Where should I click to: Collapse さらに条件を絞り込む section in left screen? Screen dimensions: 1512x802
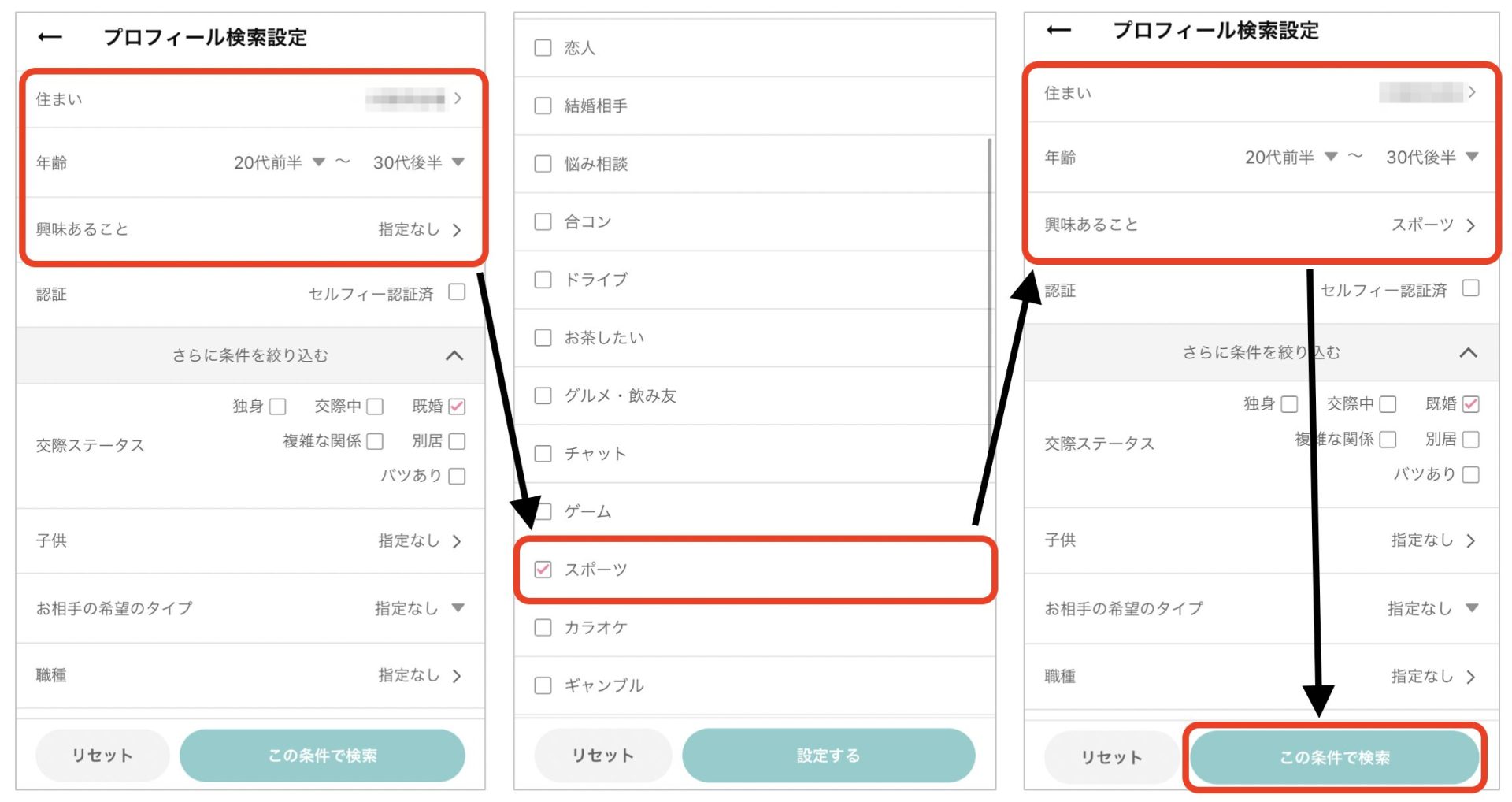point(454,355)
